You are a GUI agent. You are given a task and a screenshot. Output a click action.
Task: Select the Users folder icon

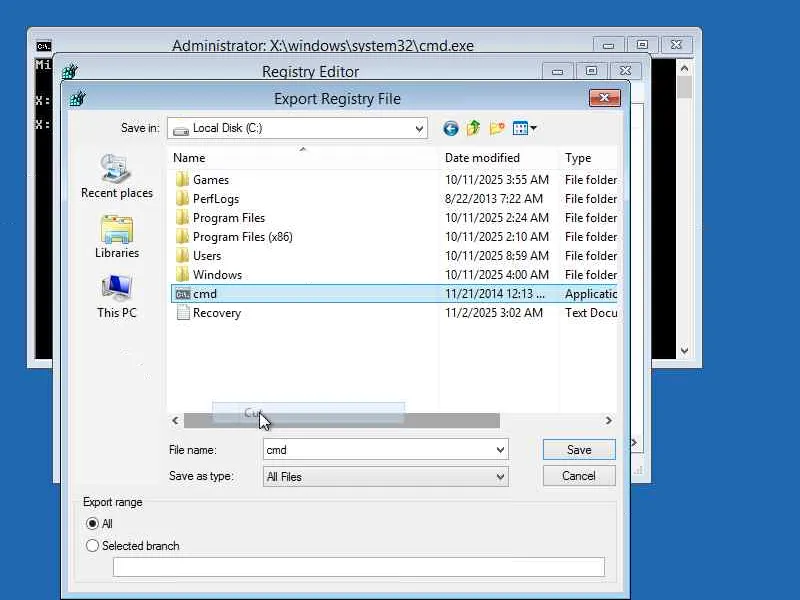tap(182, 255)
